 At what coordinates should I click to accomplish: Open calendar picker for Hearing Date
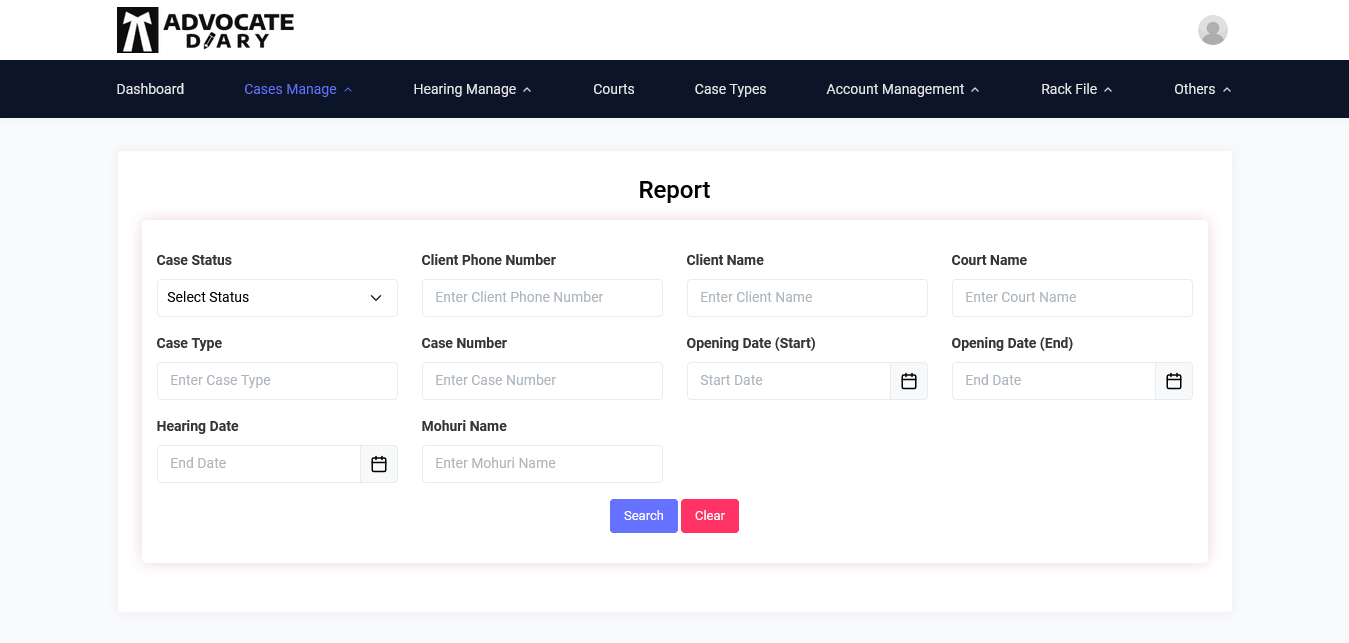378,464
